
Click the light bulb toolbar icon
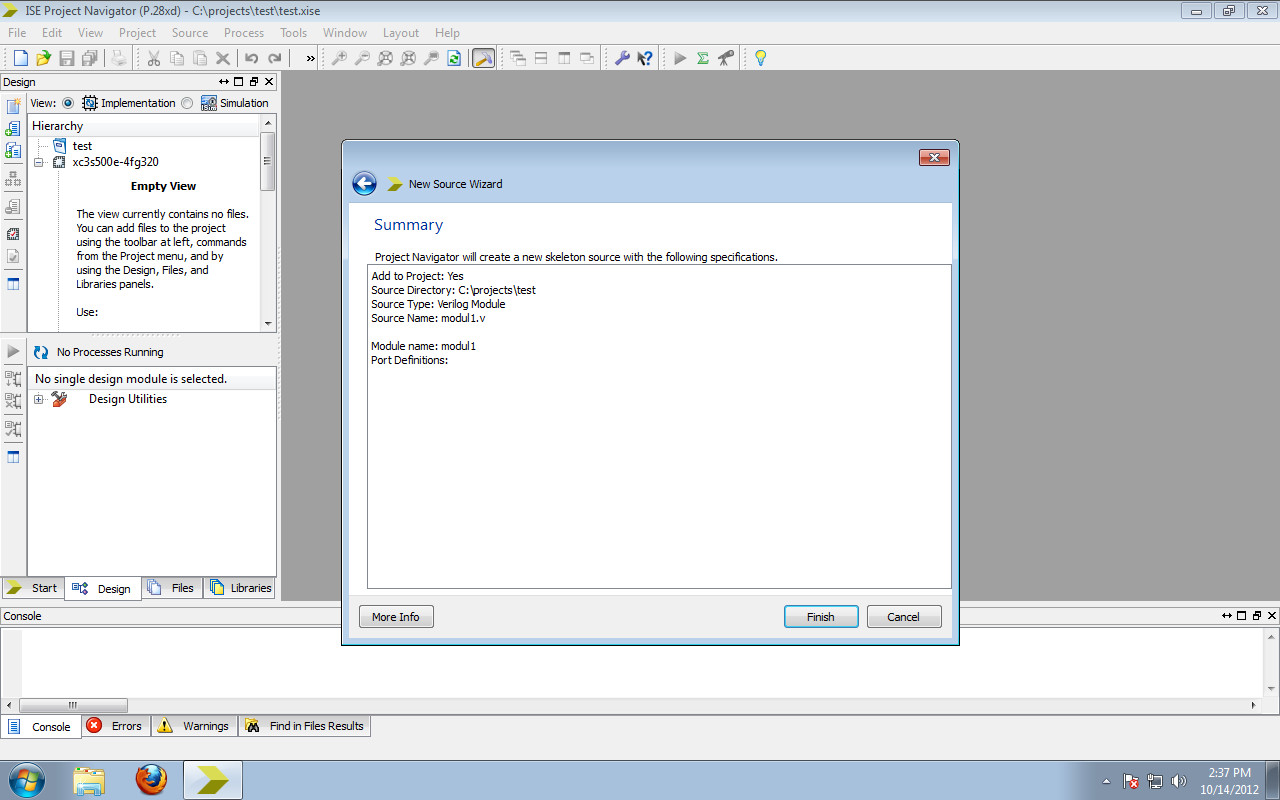point(759,58)
